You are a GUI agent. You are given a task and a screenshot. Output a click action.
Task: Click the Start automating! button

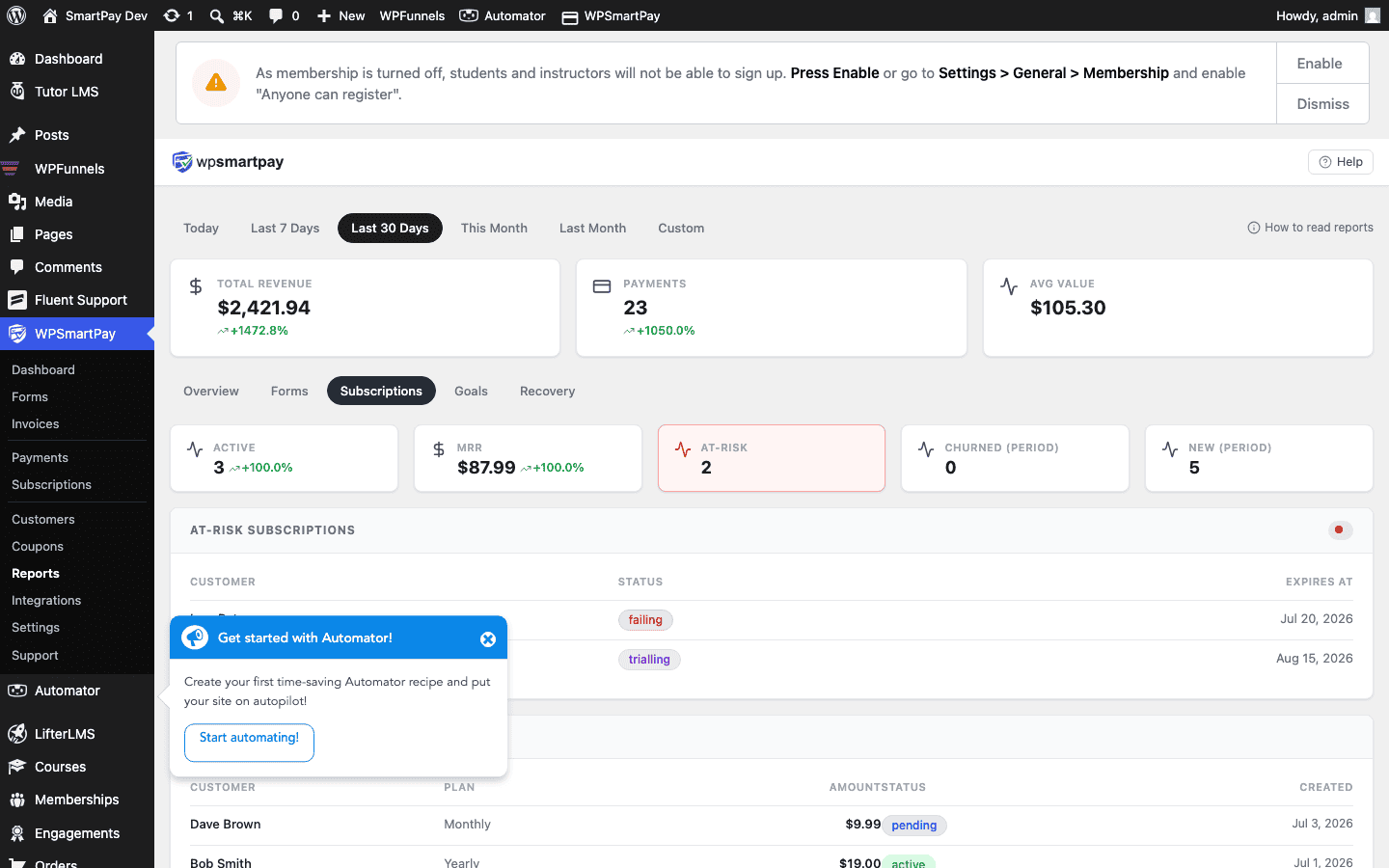pyautogui.click(x=249, y=743)
